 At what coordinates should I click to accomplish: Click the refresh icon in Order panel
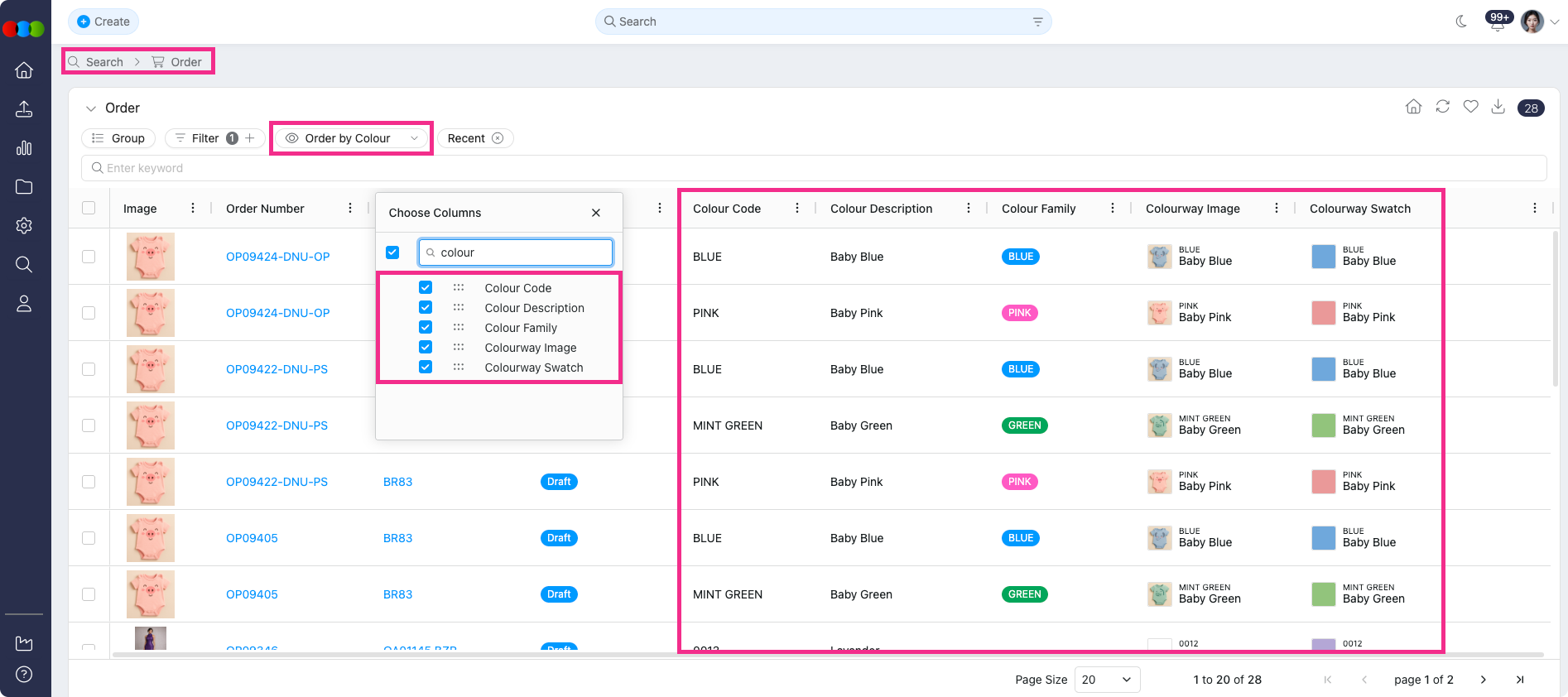1442,107
